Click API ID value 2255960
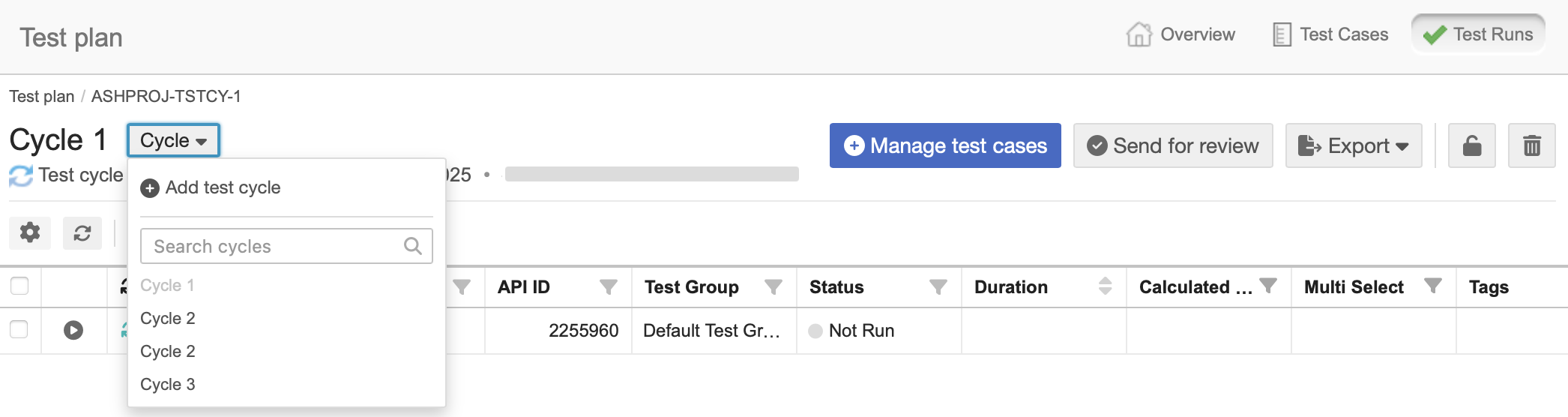 point(584,331)
